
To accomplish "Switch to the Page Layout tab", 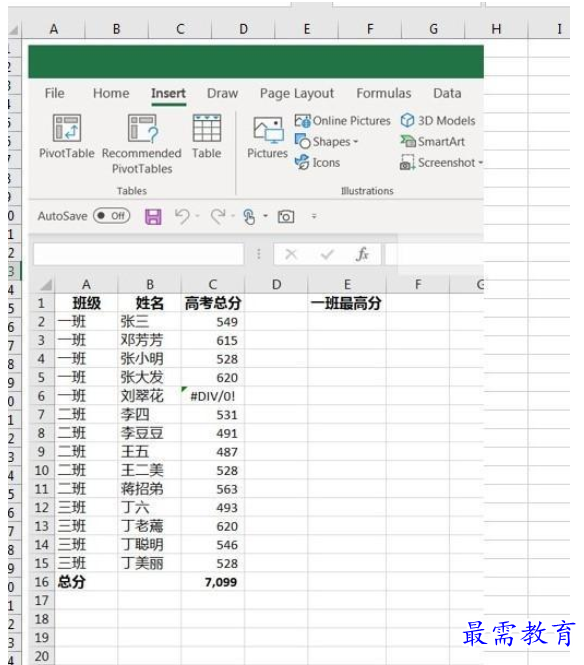I will (297, 93).
